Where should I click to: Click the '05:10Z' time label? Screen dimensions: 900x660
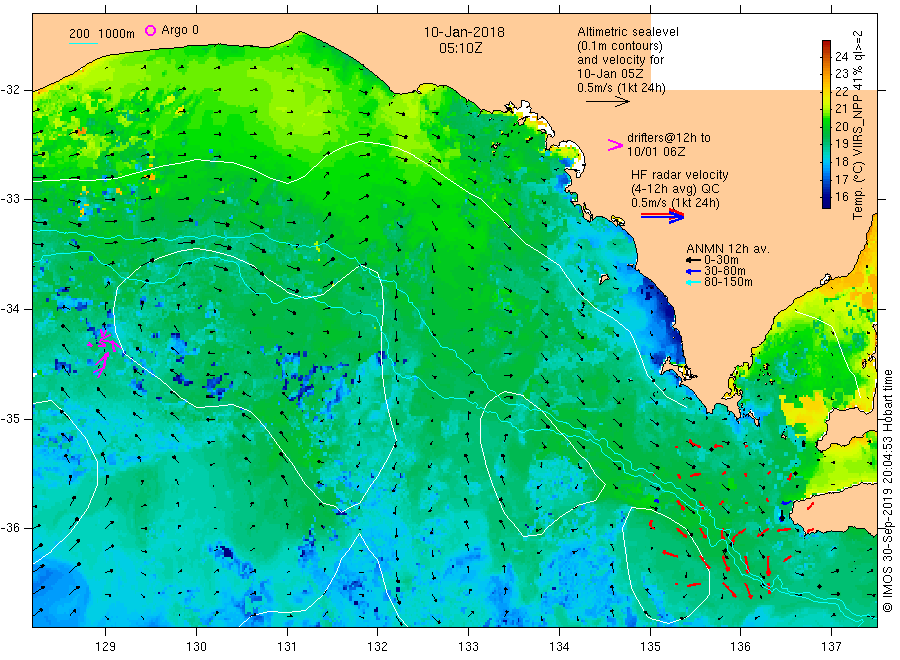click(460, 48)
